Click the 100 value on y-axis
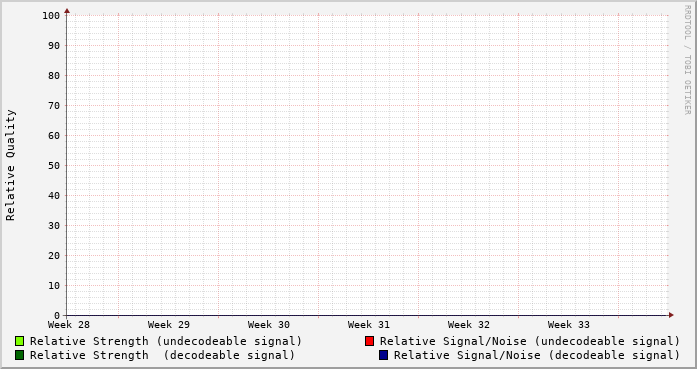This screenshot has height=369, width=697. pyautogui.click(x=51, y=16)
